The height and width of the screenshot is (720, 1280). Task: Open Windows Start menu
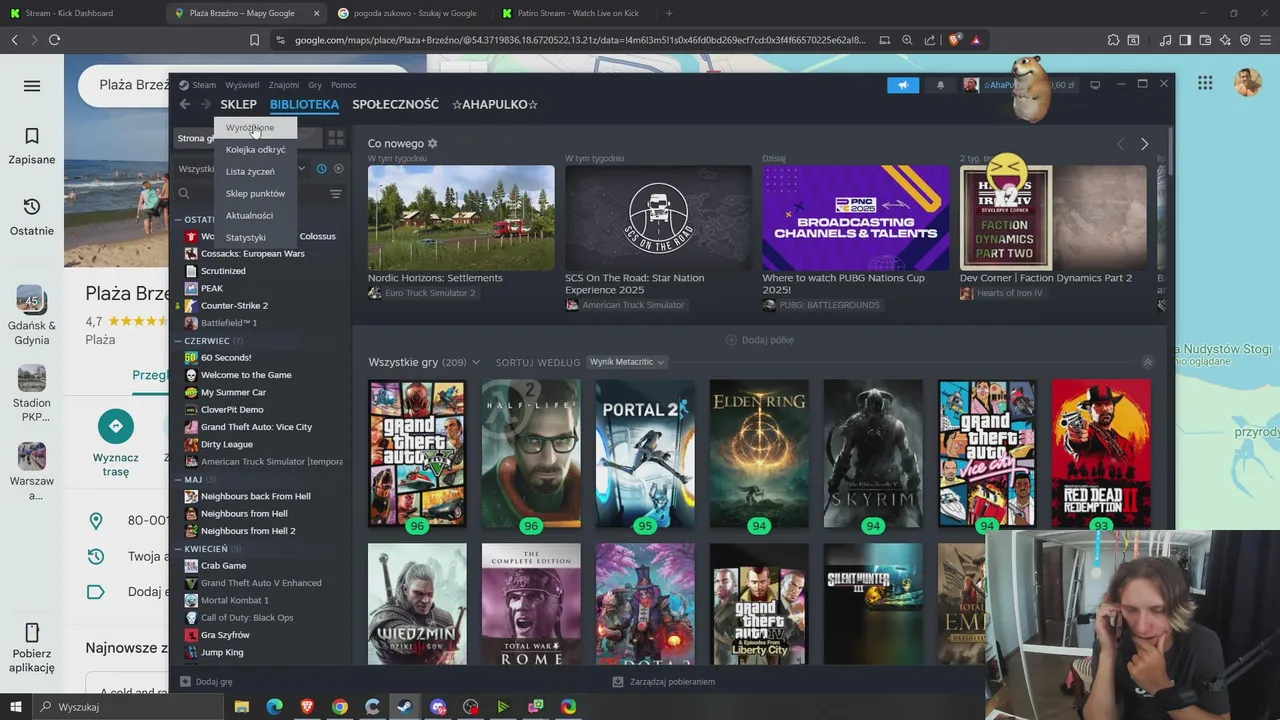pyautogui.click(x=15, y=707)
